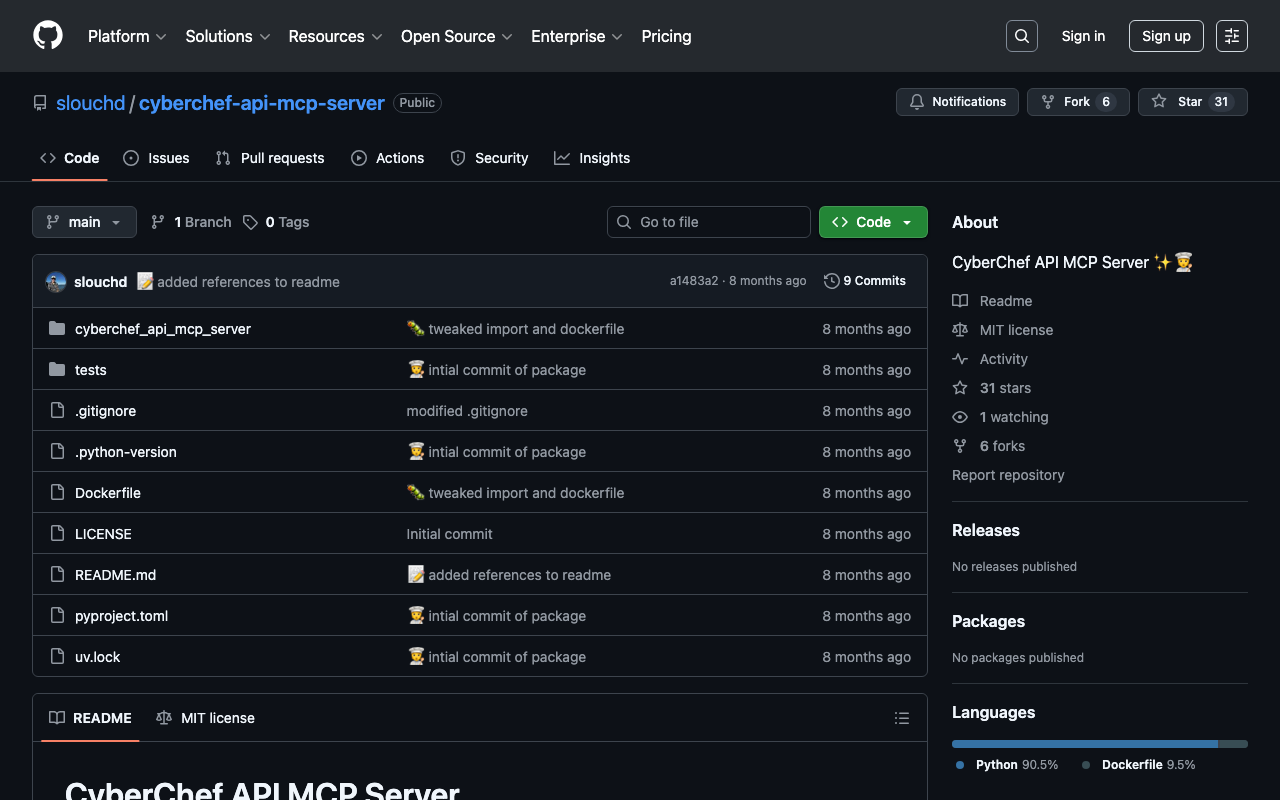
Task: Star the repository
Action: [1192, 102]
